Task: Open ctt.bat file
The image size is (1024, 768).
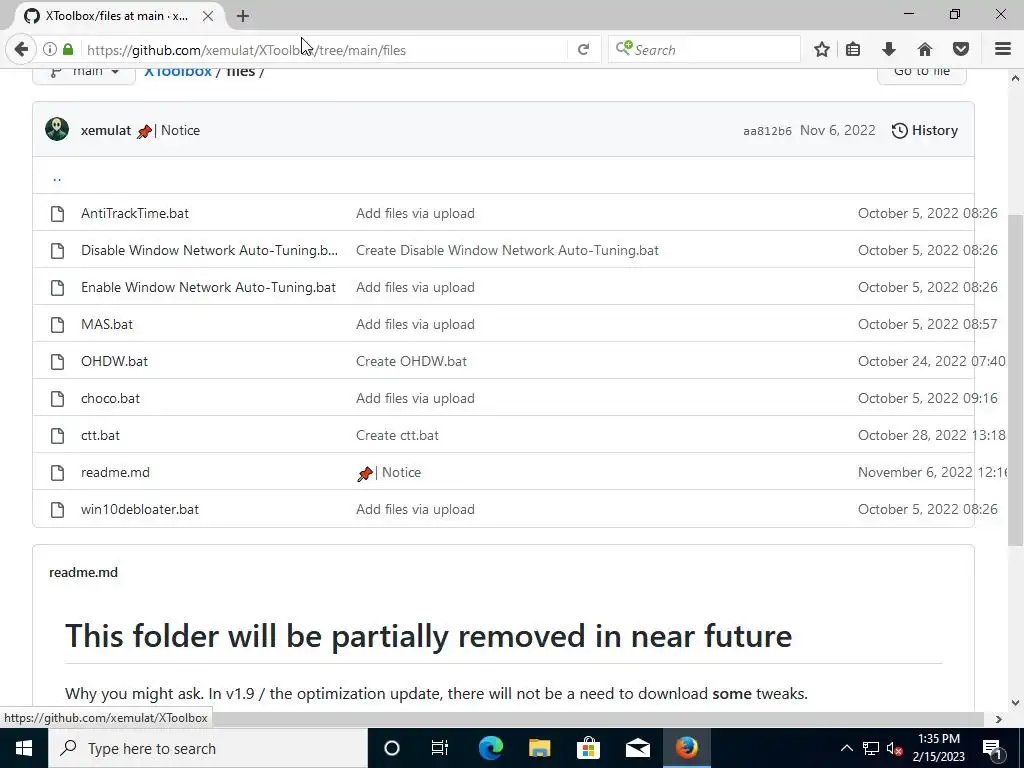Action: point(100,435)
